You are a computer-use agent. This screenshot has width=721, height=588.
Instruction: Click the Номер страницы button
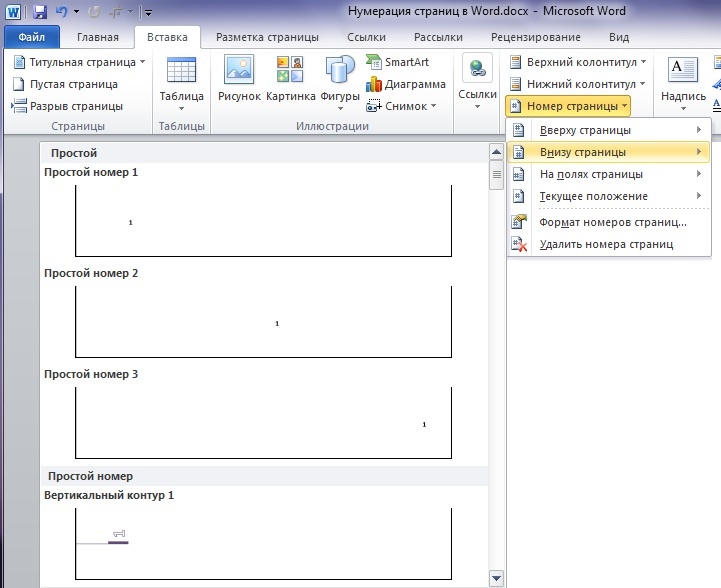point(567,106)
